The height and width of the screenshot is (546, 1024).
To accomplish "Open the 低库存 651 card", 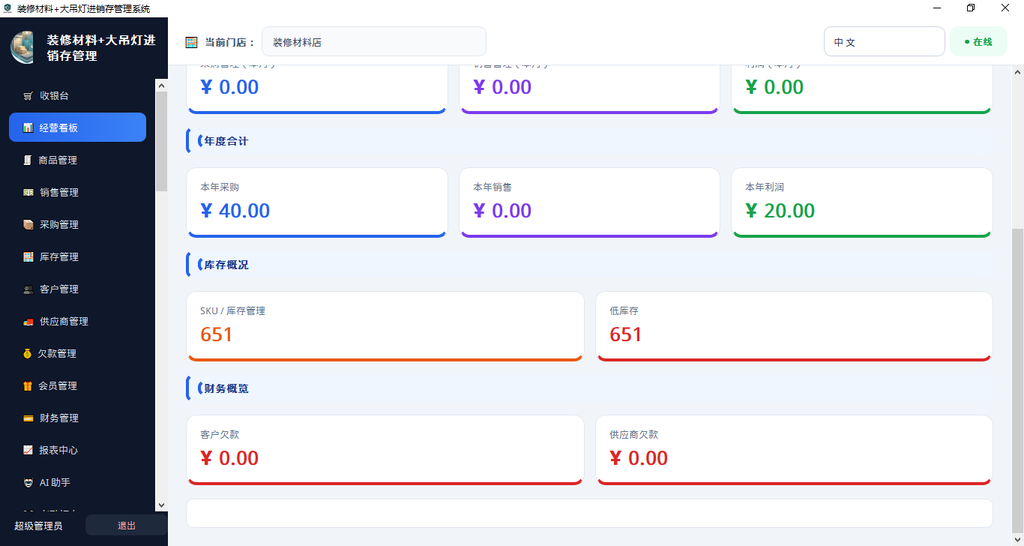I will [x=794, y=326].
